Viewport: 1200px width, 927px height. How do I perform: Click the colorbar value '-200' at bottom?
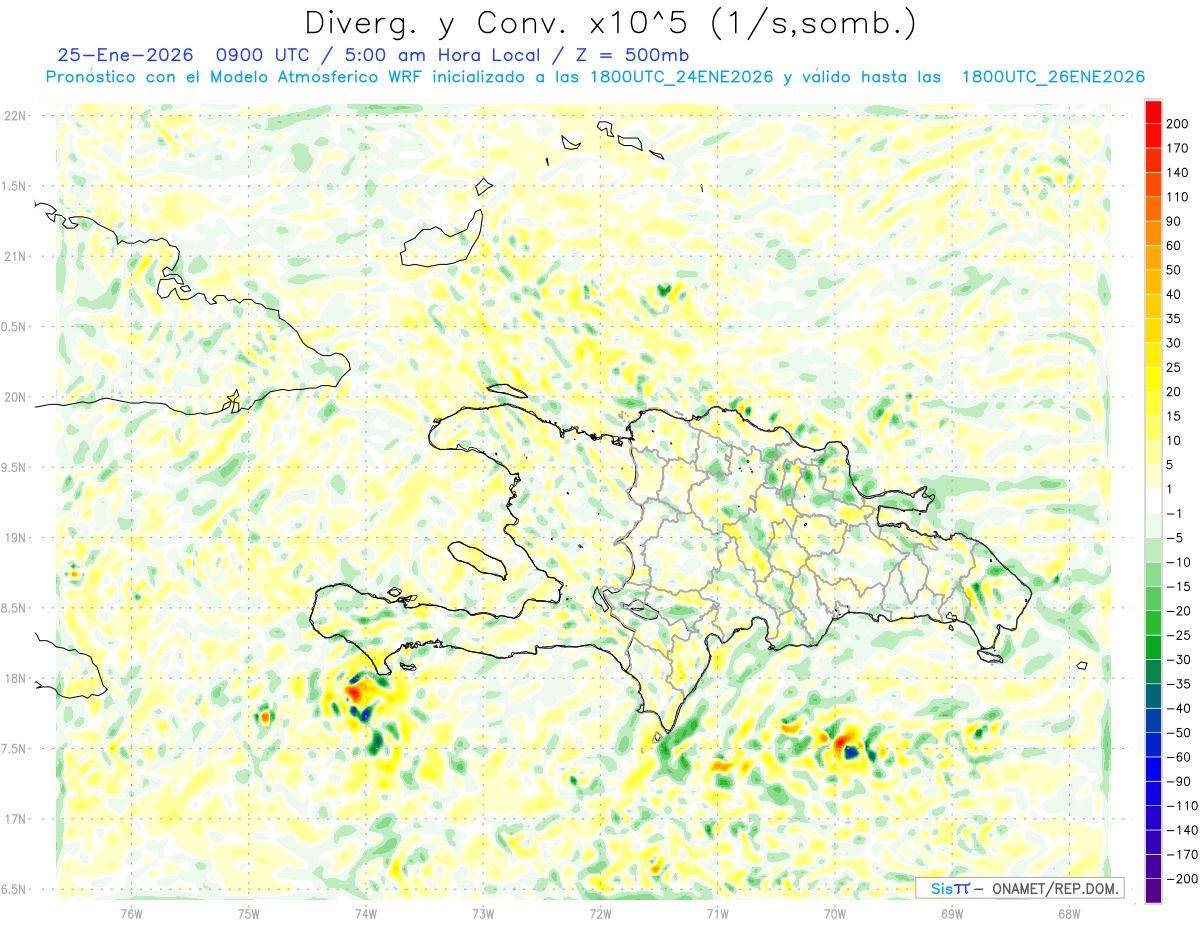(x=1182, y=879)
